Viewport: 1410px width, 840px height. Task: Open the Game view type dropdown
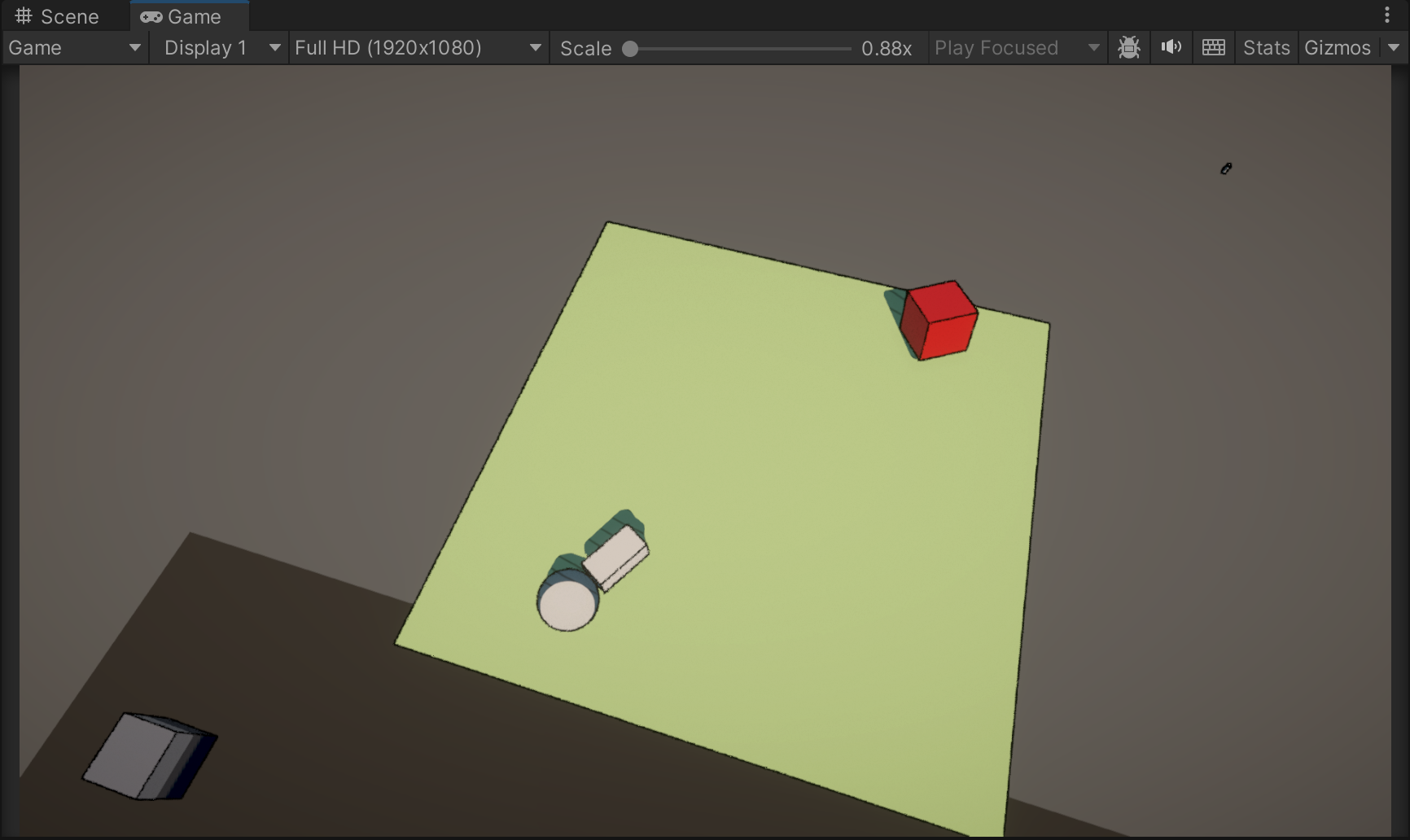[x=74, y=48]
